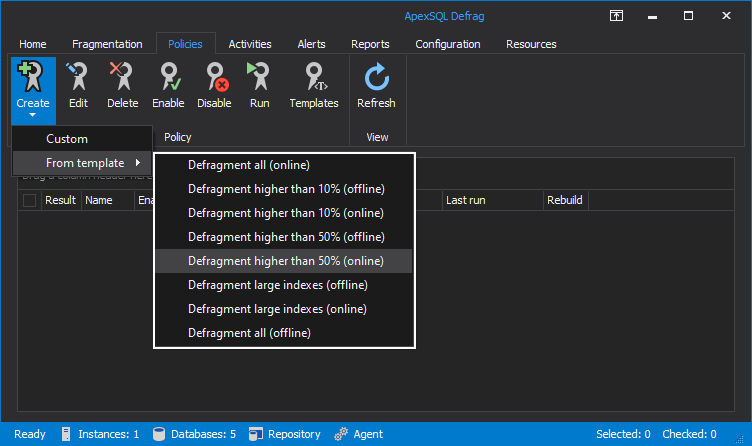
Task: Tick the select-all checkbox in grid header
Action: click(29, 200)
